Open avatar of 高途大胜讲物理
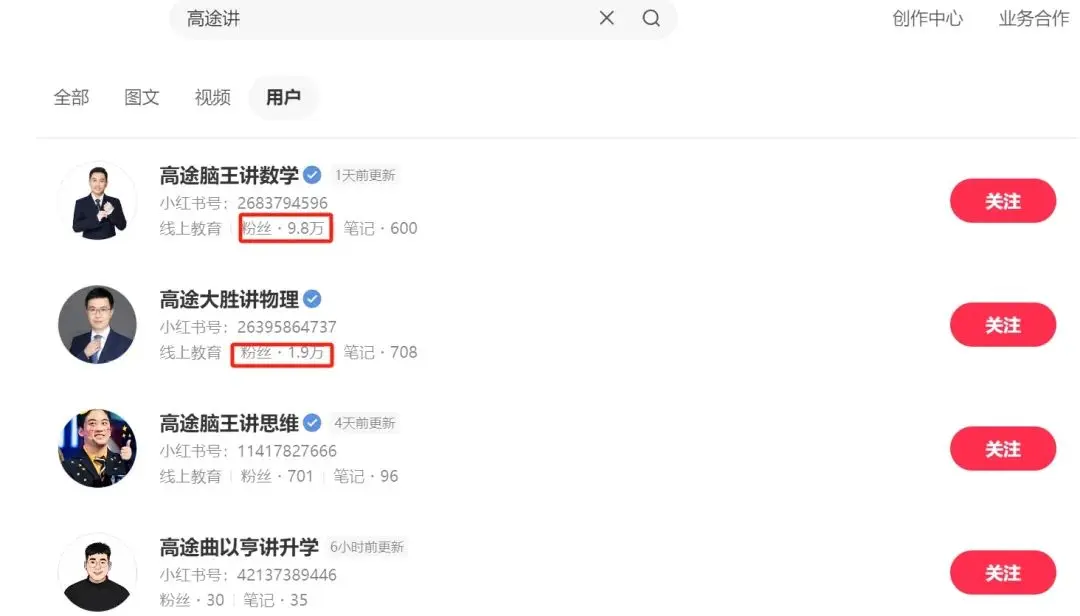 click(x=97, y=325)
